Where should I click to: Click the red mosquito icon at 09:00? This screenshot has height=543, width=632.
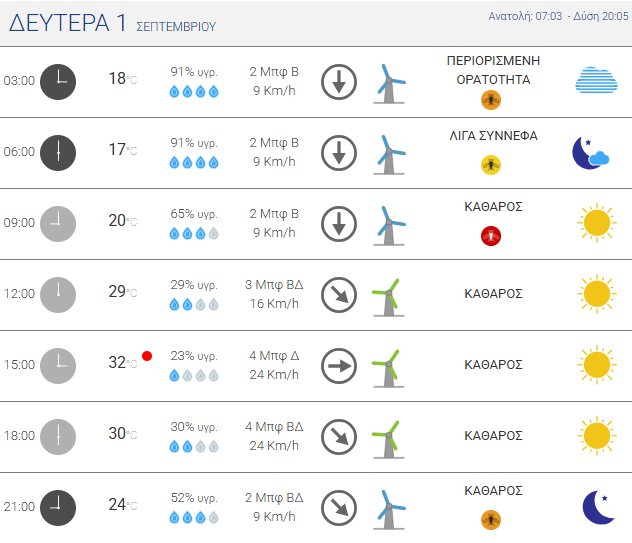point(490,236)
